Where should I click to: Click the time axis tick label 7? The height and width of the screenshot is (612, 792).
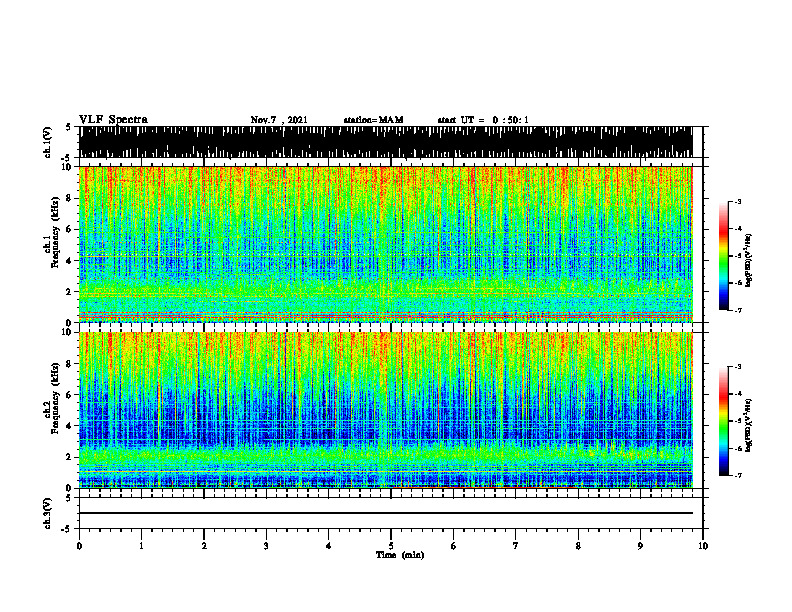click(x=516, y=546)
